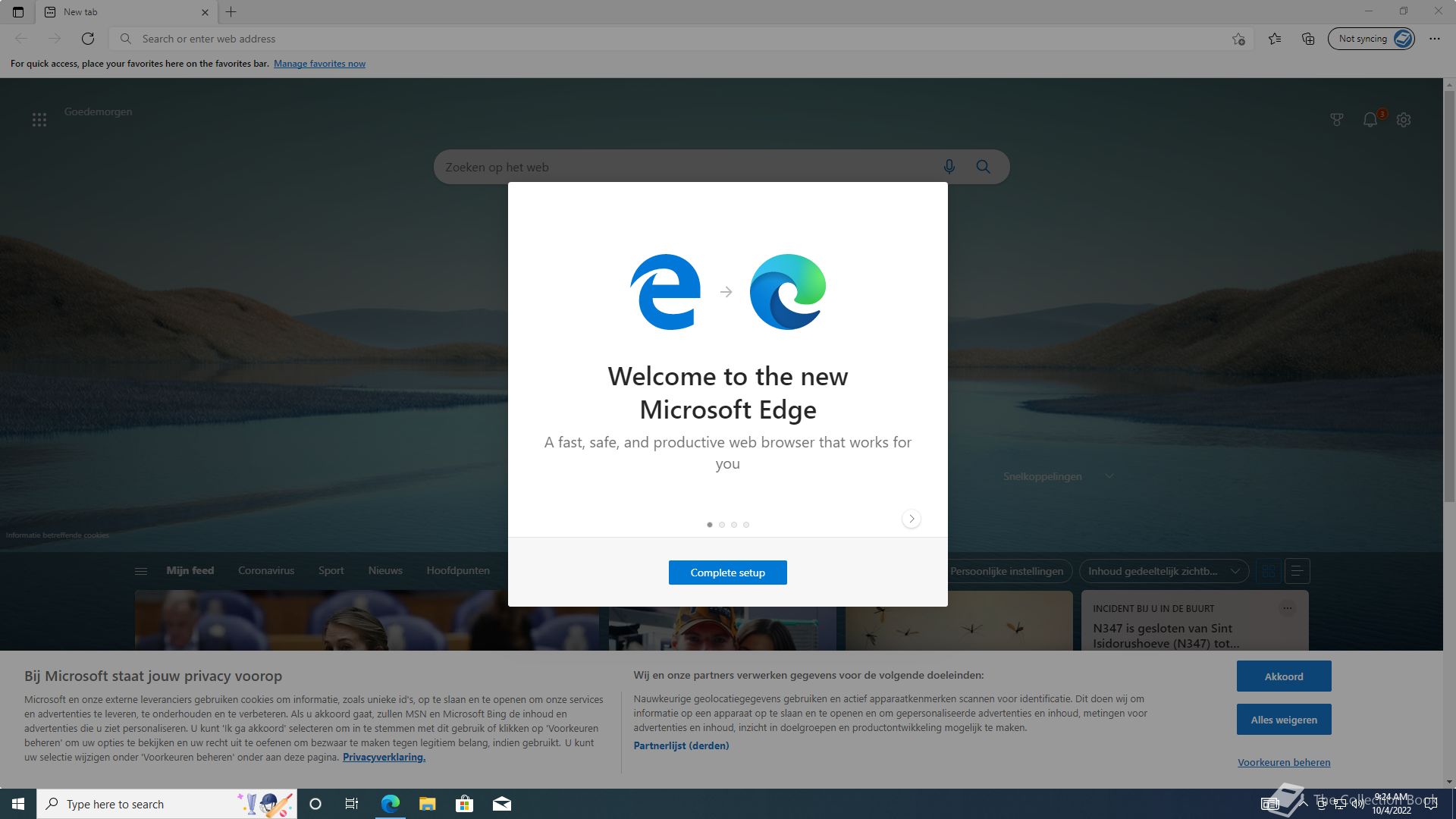The height and width of the screenshot is (819, 1456).
Task: Open Partnerlijst (derden) link
Action: click(681, 745)
